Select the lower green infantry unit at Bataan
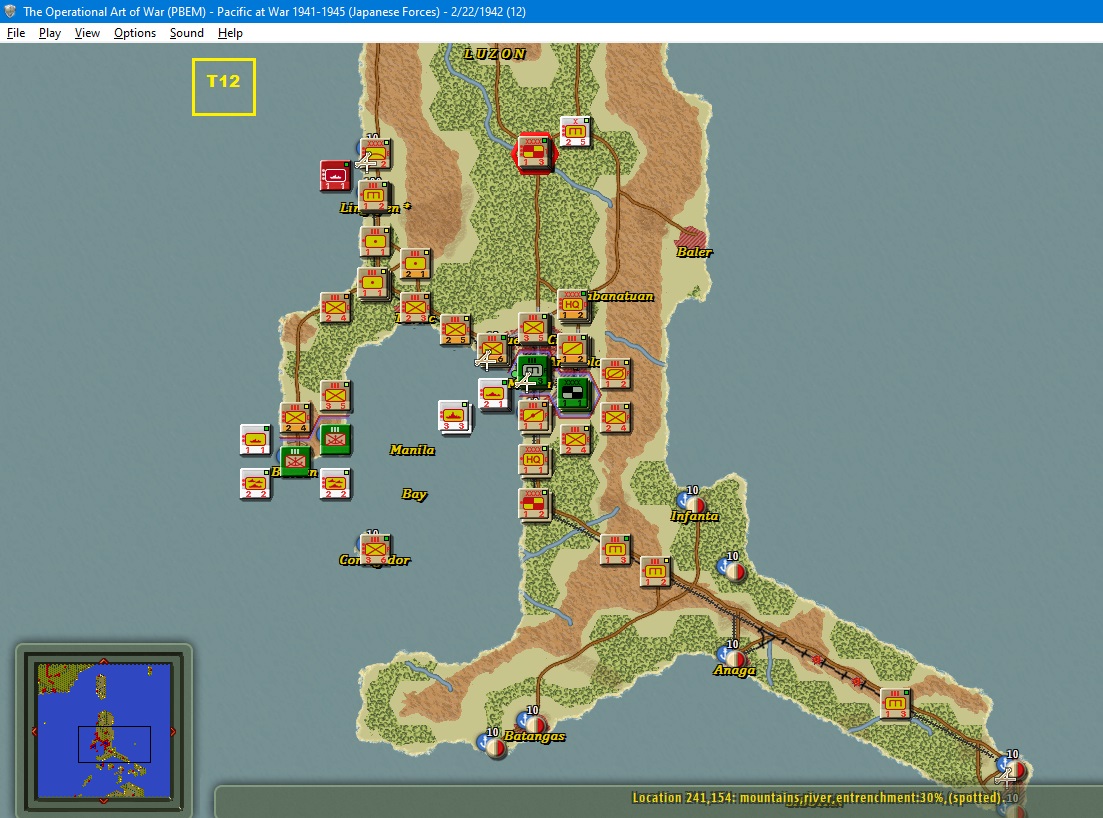Screen dimensions: 1103x818 295,461
